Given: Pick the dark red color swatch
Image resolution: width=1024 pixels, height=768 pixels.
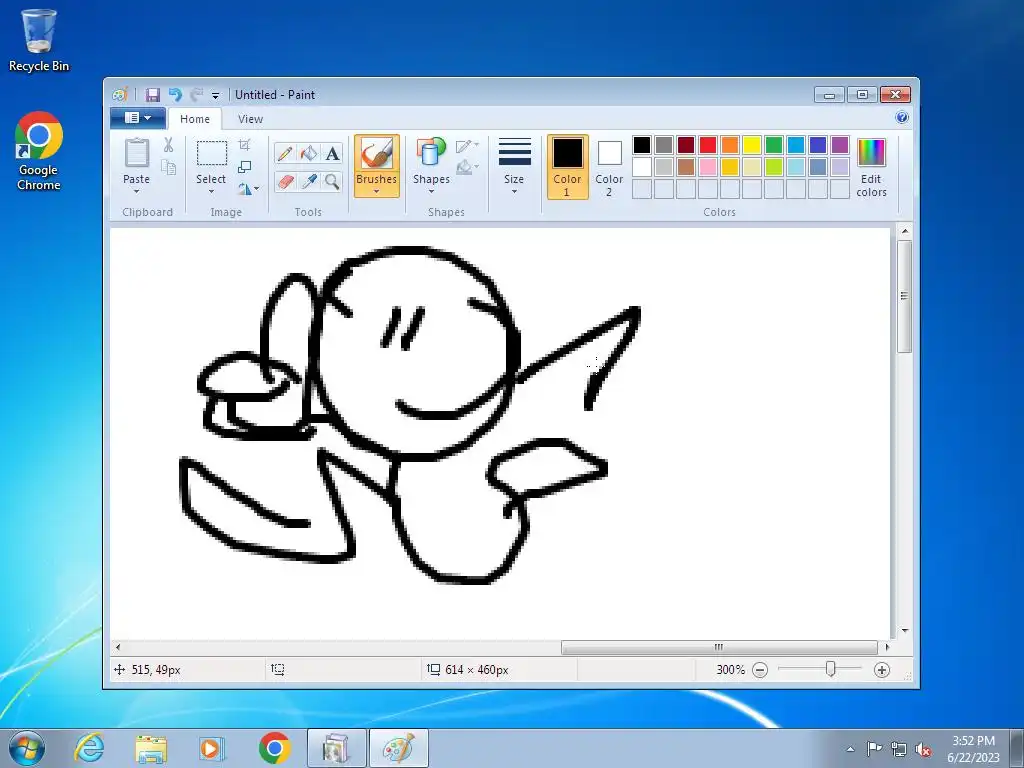Looking at the screenshot, I should 686,145.
